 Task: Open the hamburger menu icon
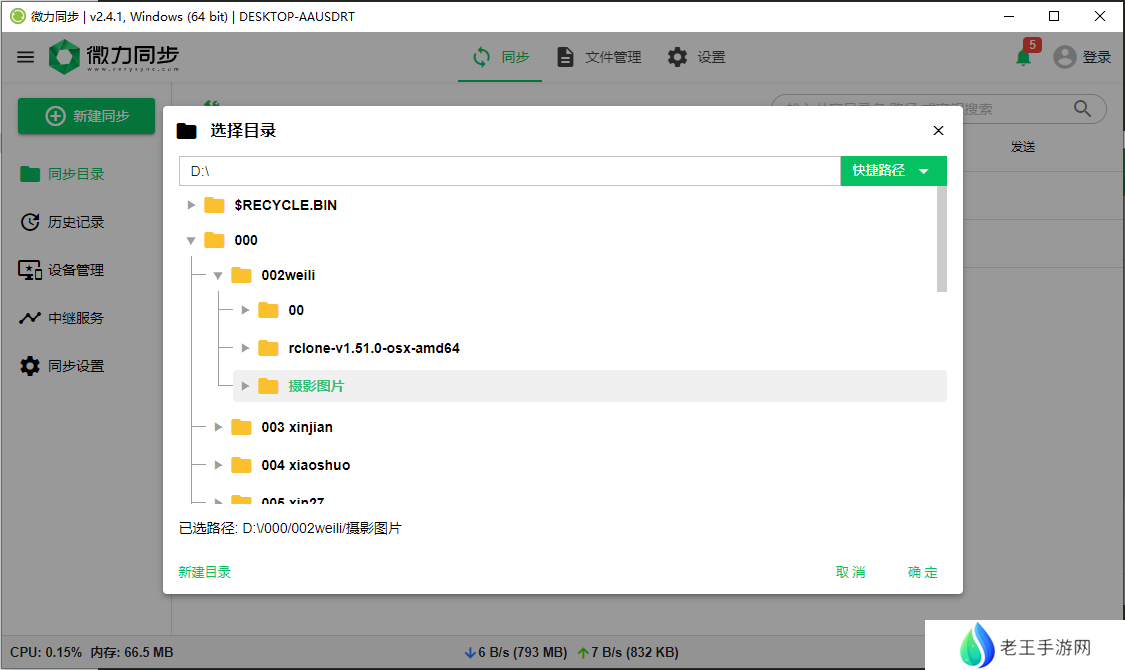(x=25, y=57)
